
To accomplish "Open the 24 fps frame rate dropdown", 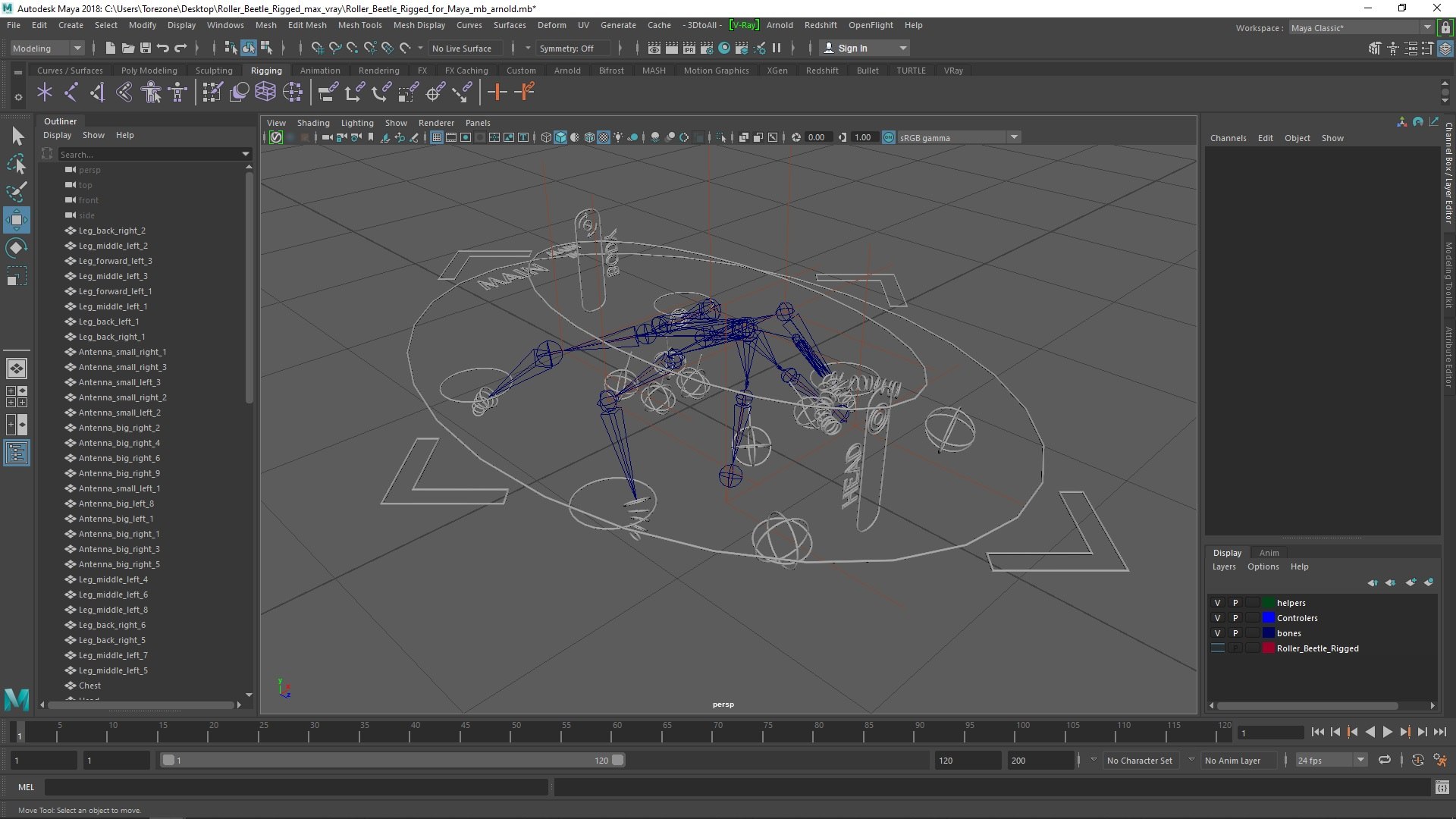I will point(1330,760).
